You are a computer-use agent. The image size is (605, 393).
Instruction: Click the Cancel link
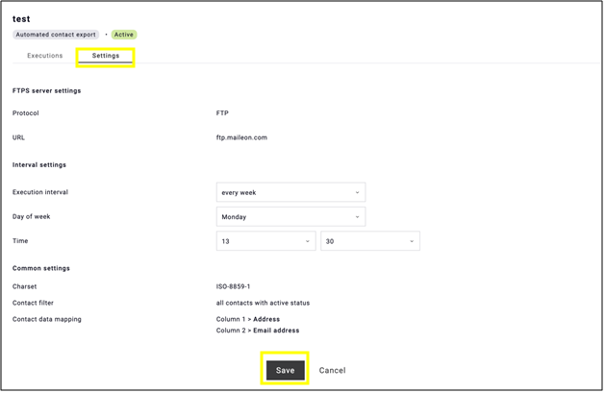click(x=332, y=370)
